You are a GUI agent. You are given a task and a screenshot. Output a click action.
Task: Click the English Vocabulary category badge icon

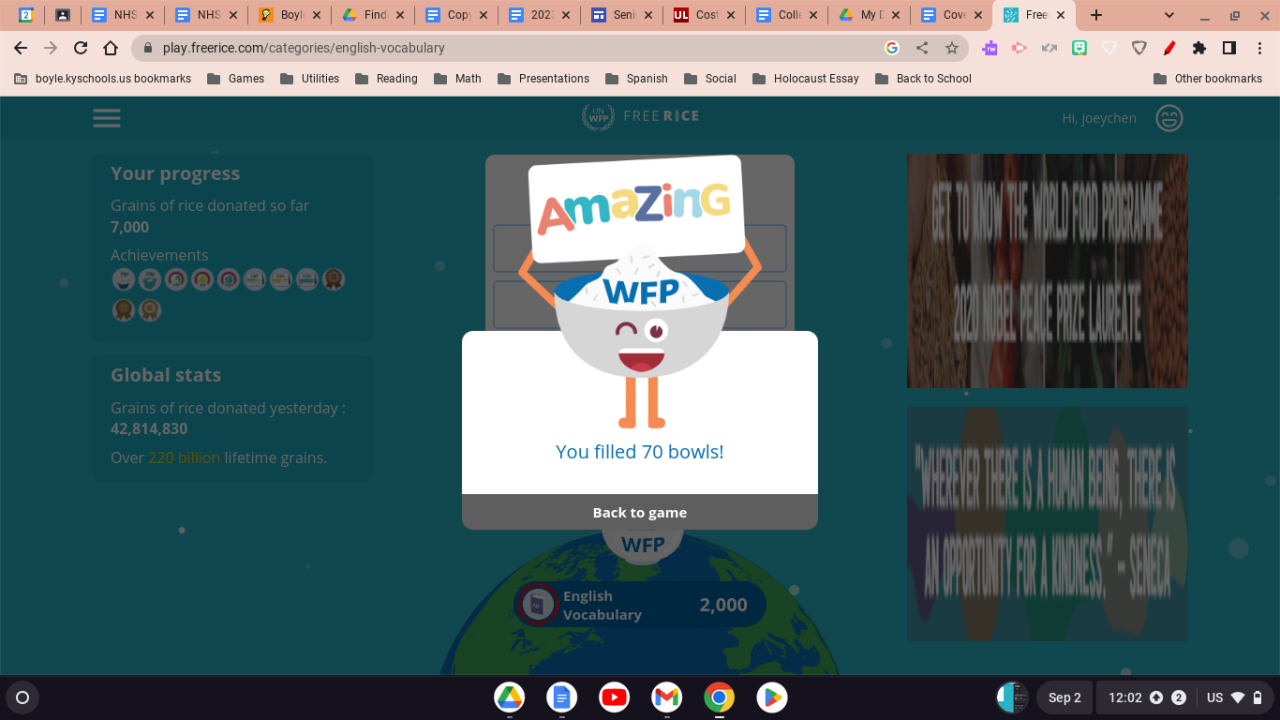(x=538, y=604)
